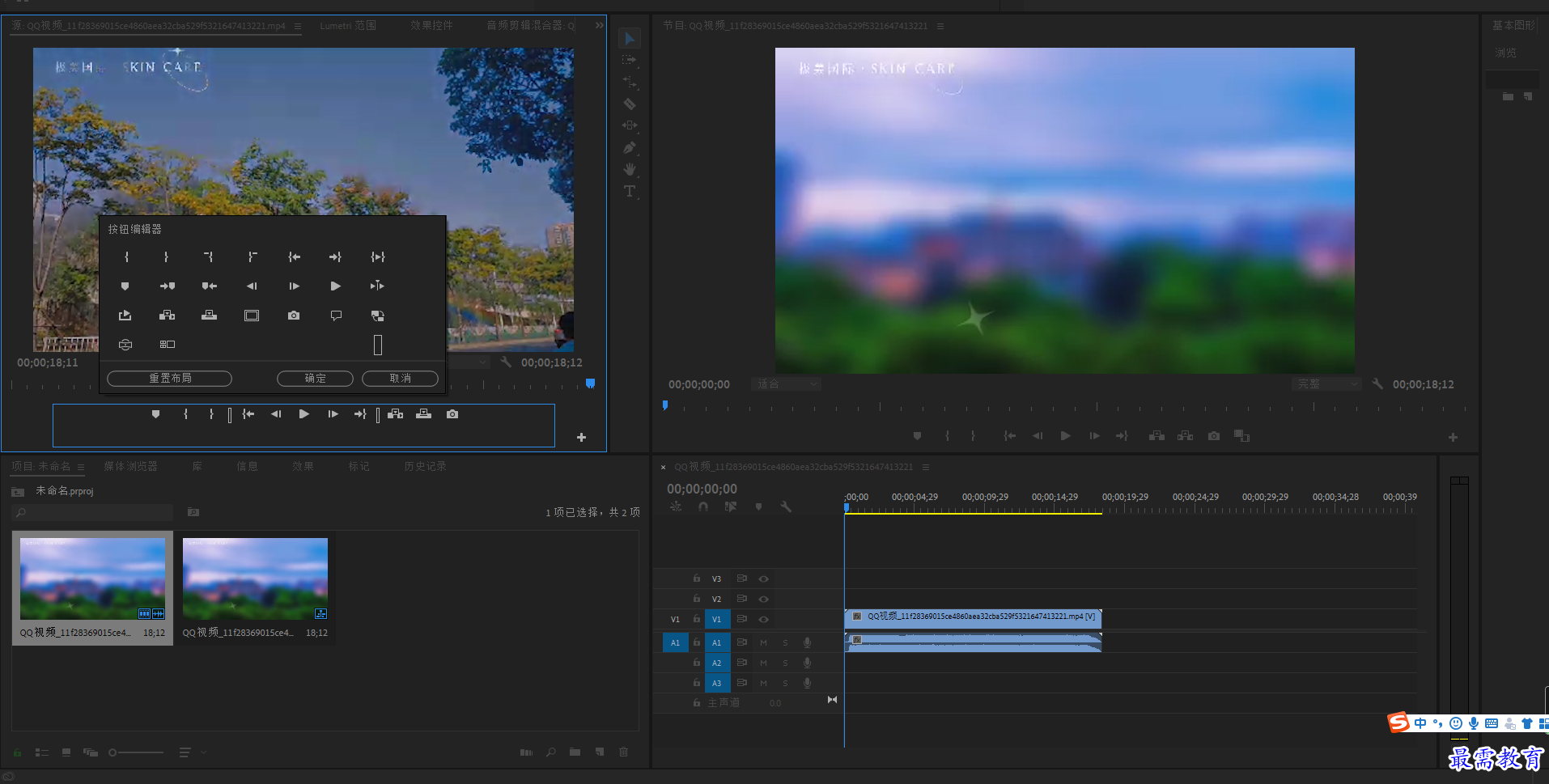Select the Pen tool
1549x784 pixels.
coord(629,147)
